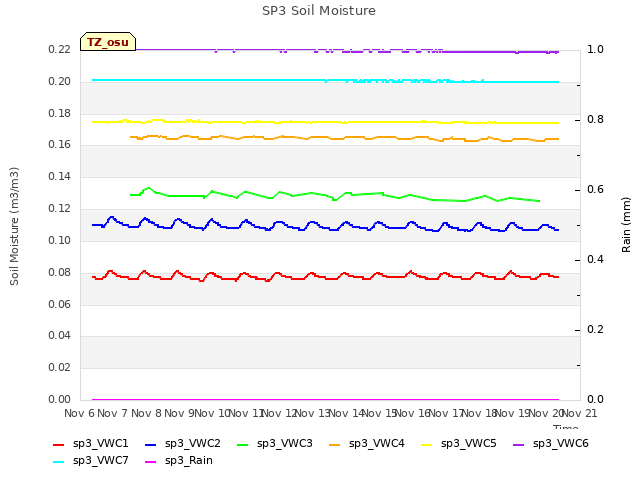This screenshot has height=480, width=640.
Task: Click the Nov 6 x-axis label
Action: (x=79, y=413)
